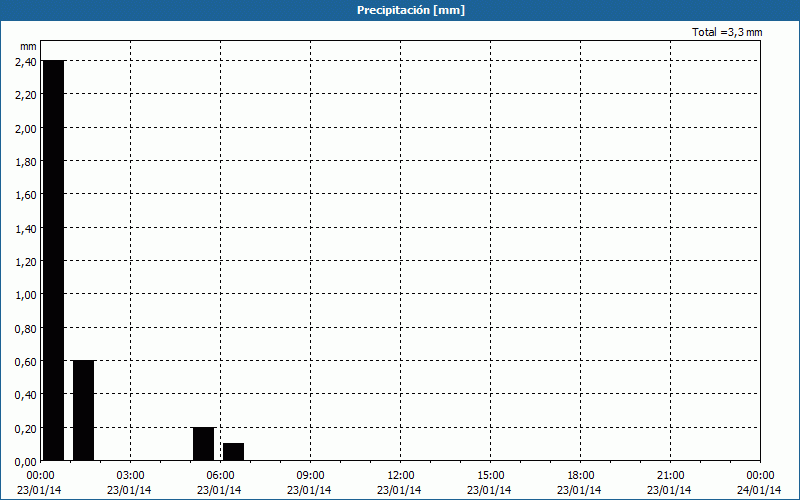Click the 12:00 time axis label
The image size is (800, 500).
401,476
